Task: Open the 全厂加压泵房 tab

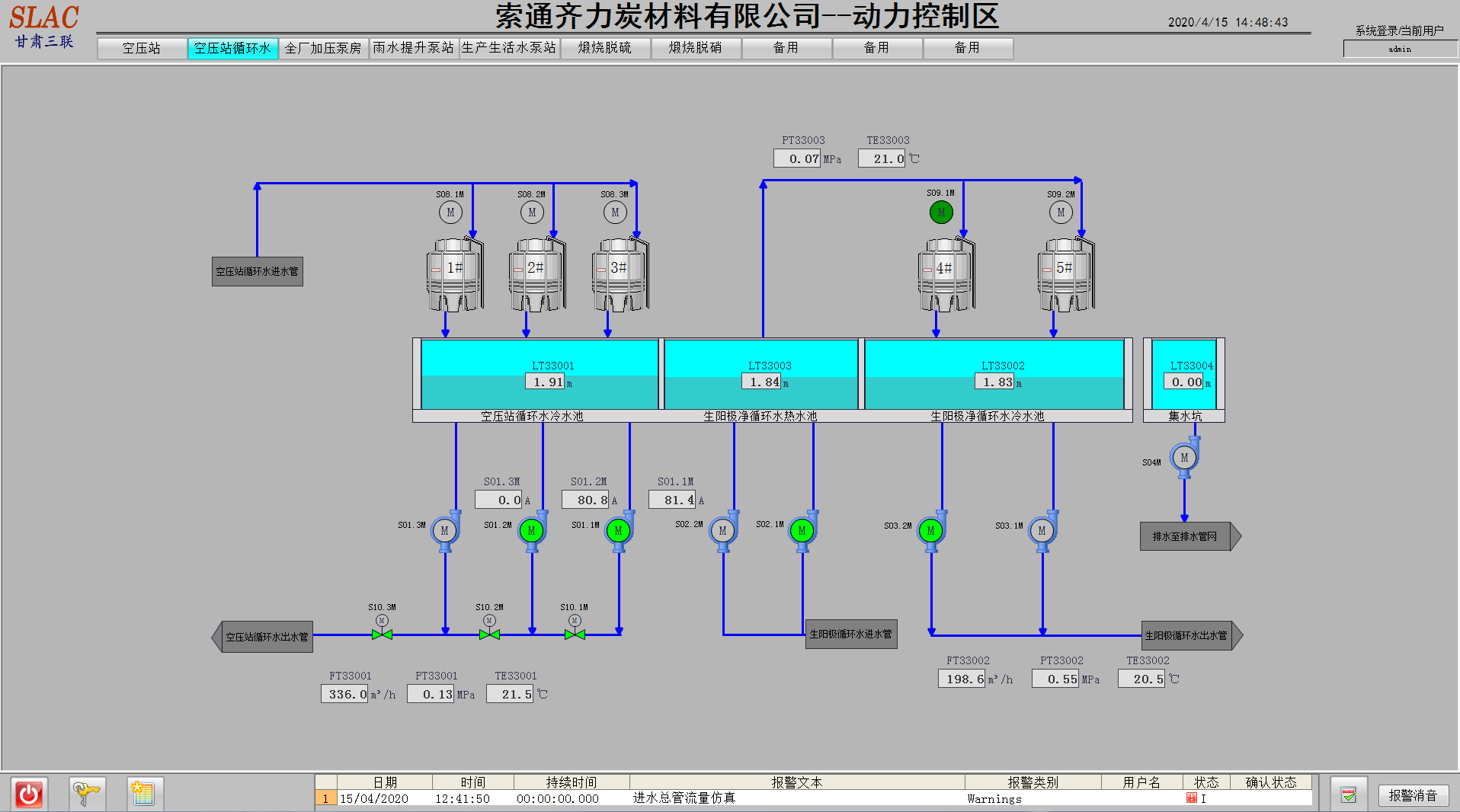Action: (323, 48)
